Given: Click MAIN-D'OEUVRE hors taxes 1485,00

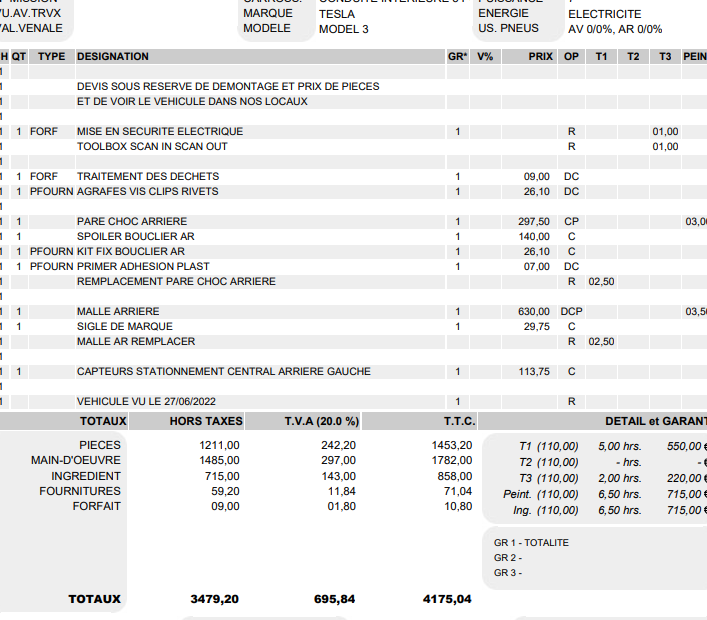Looking at the screenshot, I should click(219, 460).
